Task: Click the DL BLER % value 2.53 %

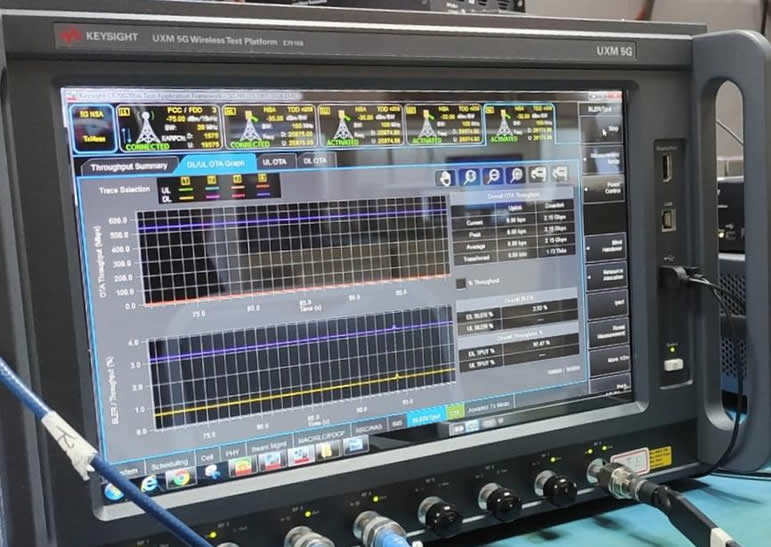Action: click(539, 308)
